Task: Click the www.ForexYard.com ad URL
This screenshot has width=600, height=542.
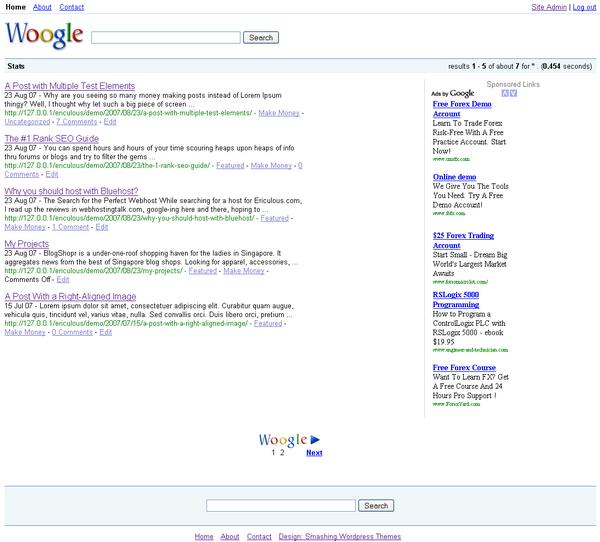Action: point(456,404)
